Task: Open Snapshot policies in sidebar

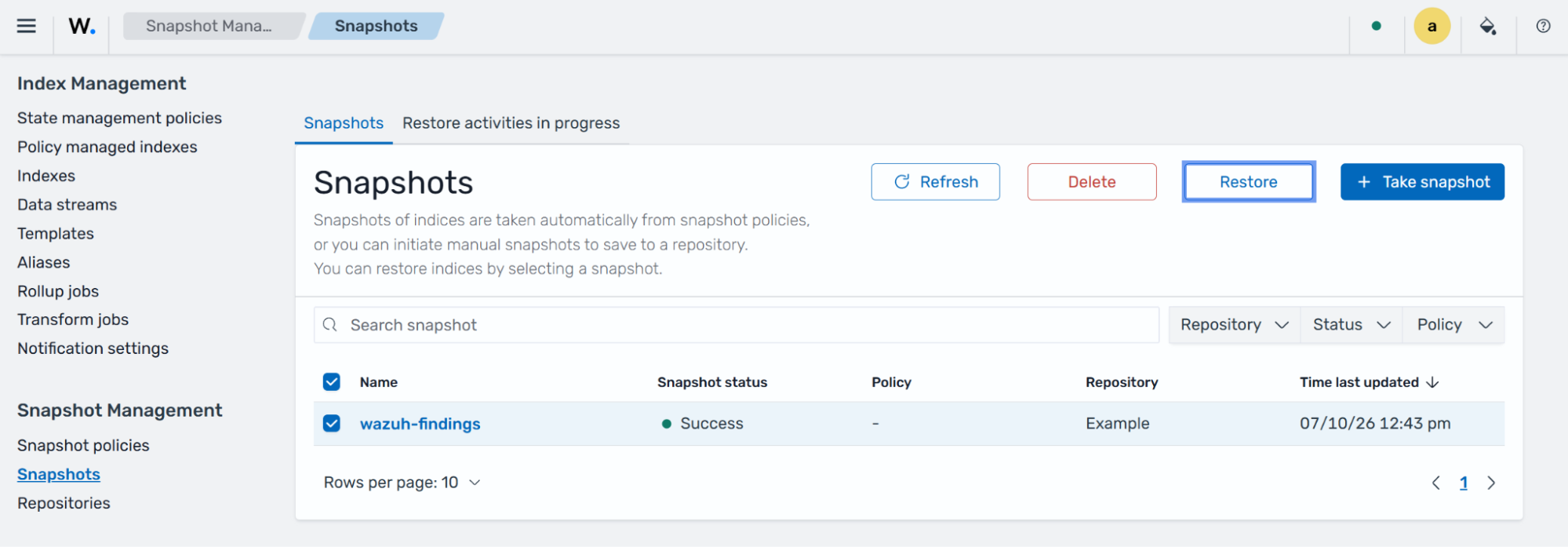Action: point(83,446)
